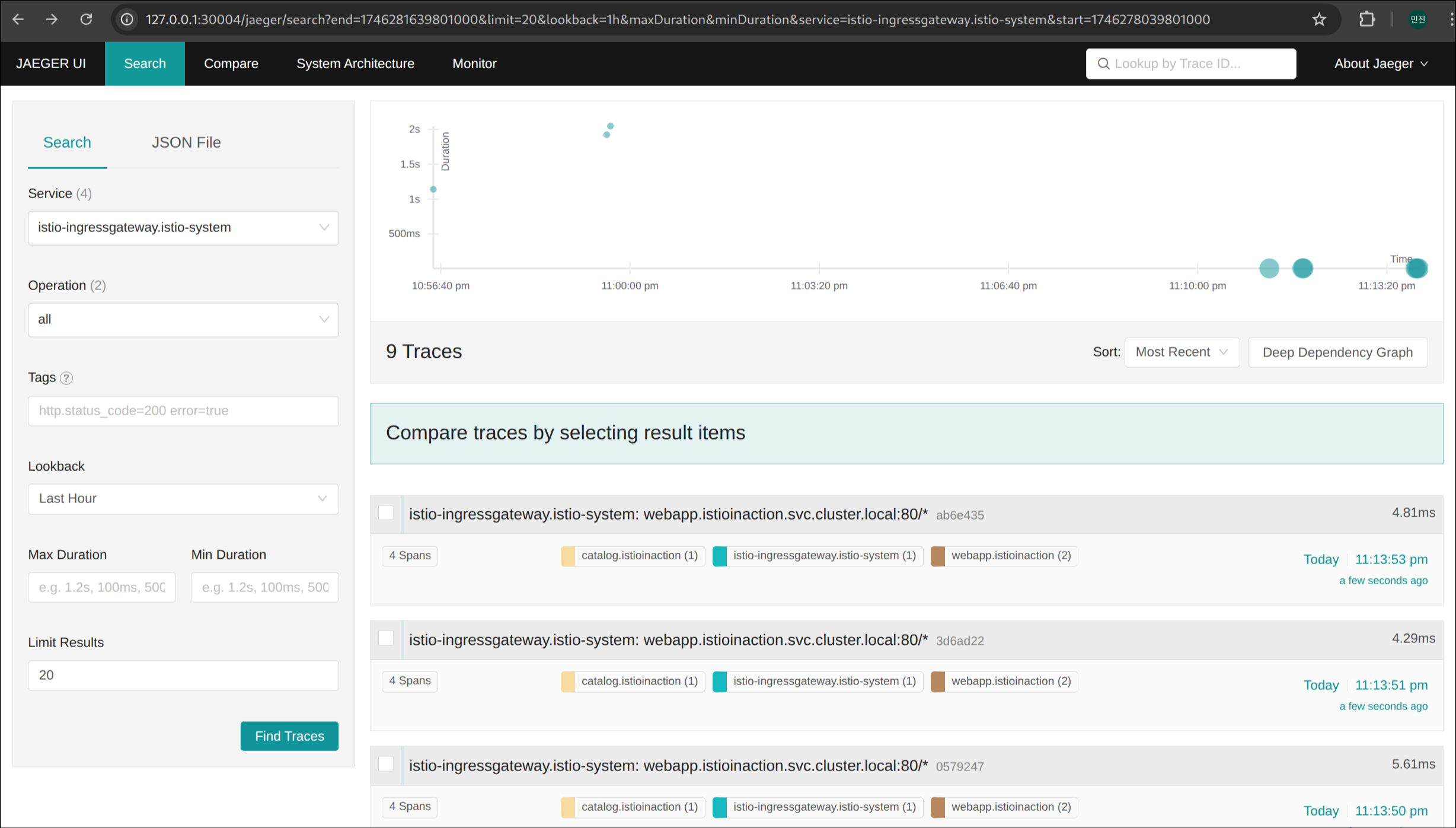Image resolution: width=1456 pixels, height=828 pixels.
Task: Switch to the JSON File tab
Action: pos(186,142)
